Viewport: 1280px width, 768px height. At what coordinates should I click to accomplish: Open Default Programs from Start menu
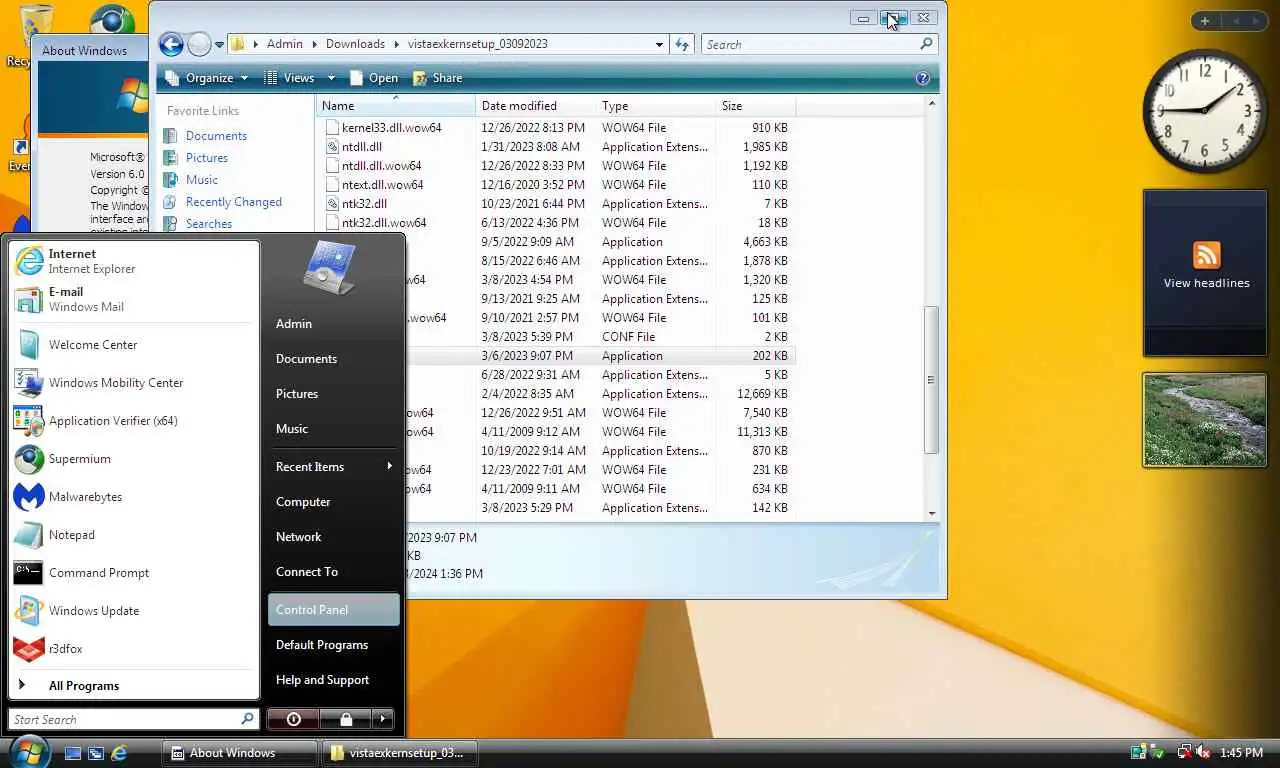click(x=334, y=645)
